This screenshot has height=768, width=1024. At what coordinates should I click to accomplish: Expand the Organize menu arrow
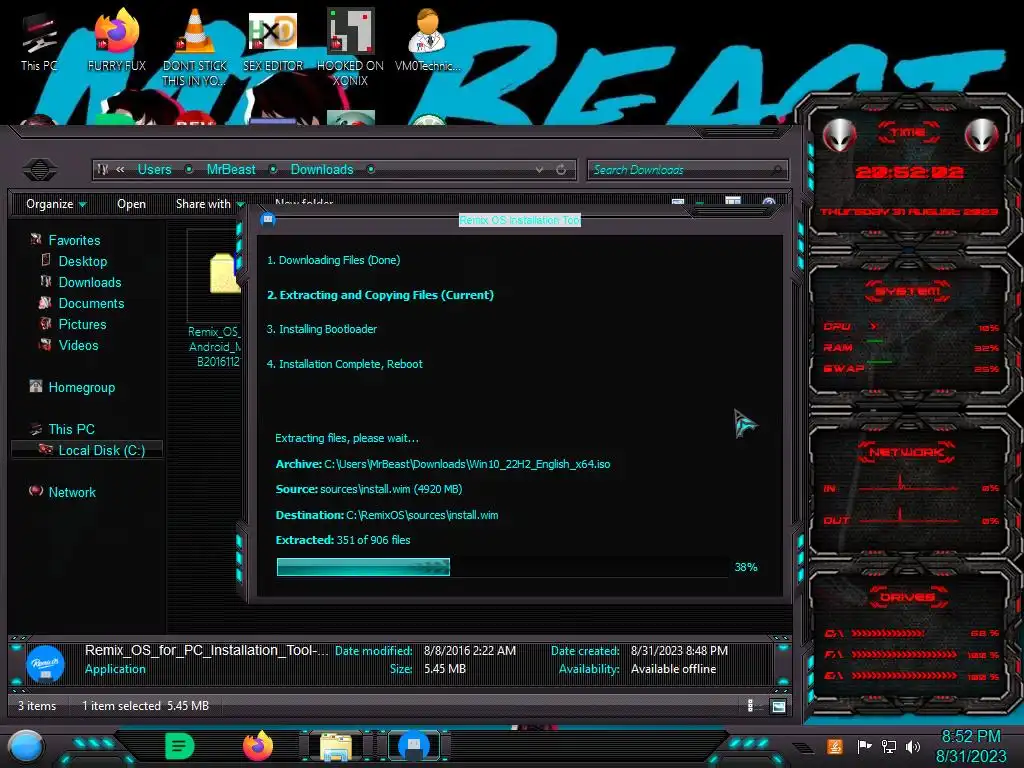pyautogui.click(x=82, y=204)
